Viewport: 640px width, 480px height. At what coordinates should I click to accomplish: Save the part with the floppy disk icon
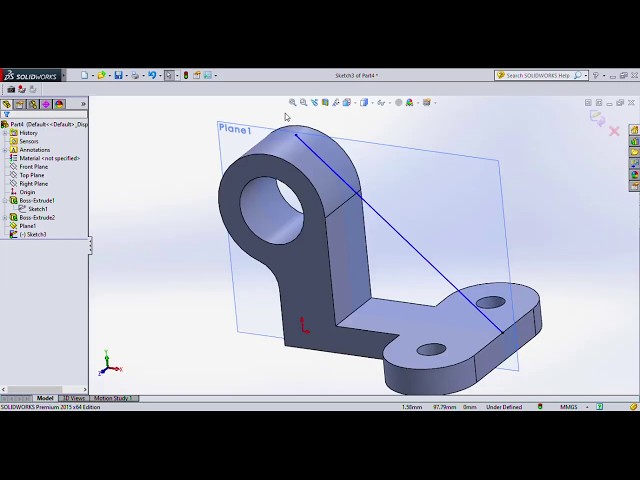[118, 75]
